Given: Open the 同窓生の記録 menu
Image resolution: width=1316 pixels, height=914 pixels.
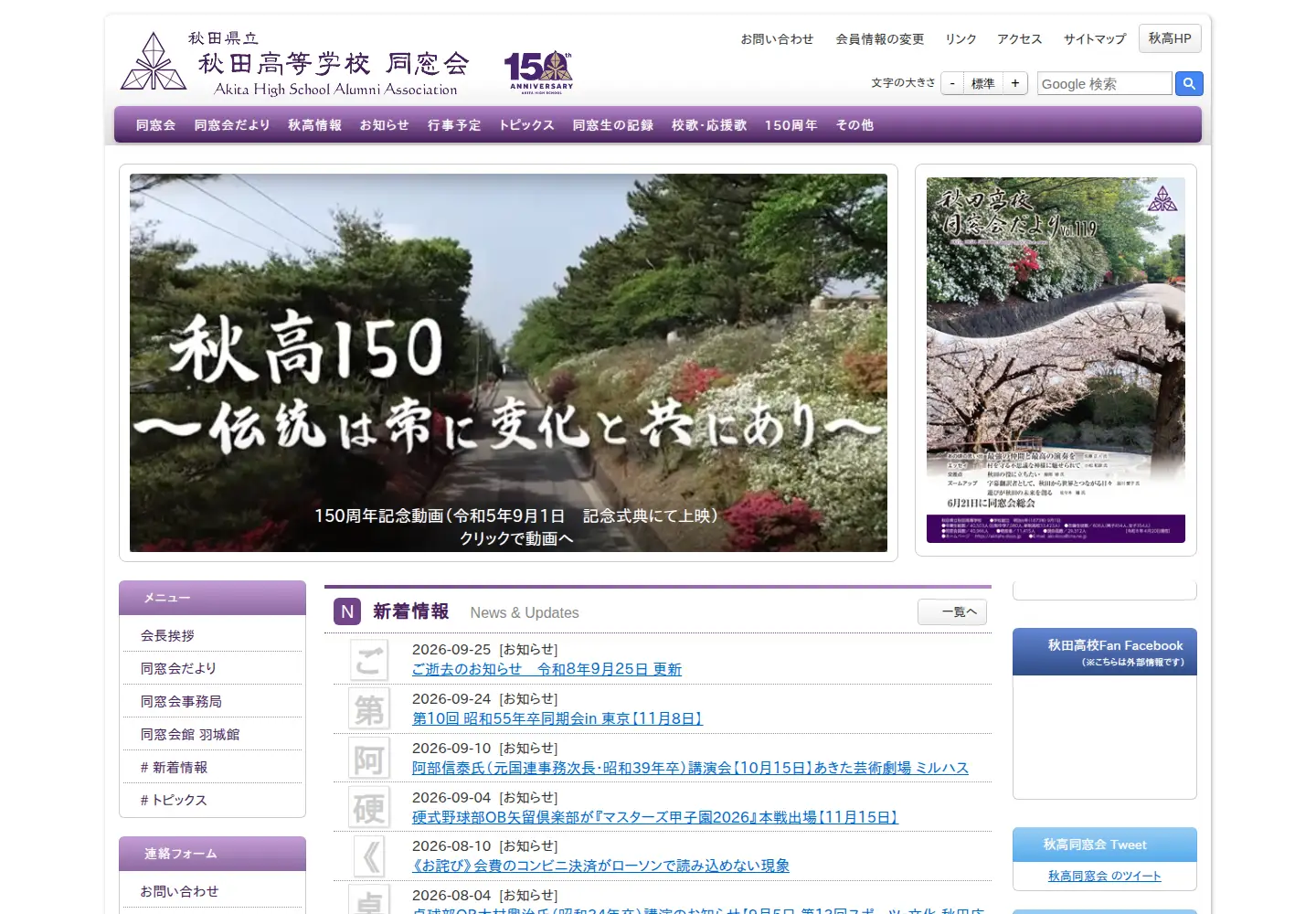Looking at the screenshot, I should (x=613, y=125).
